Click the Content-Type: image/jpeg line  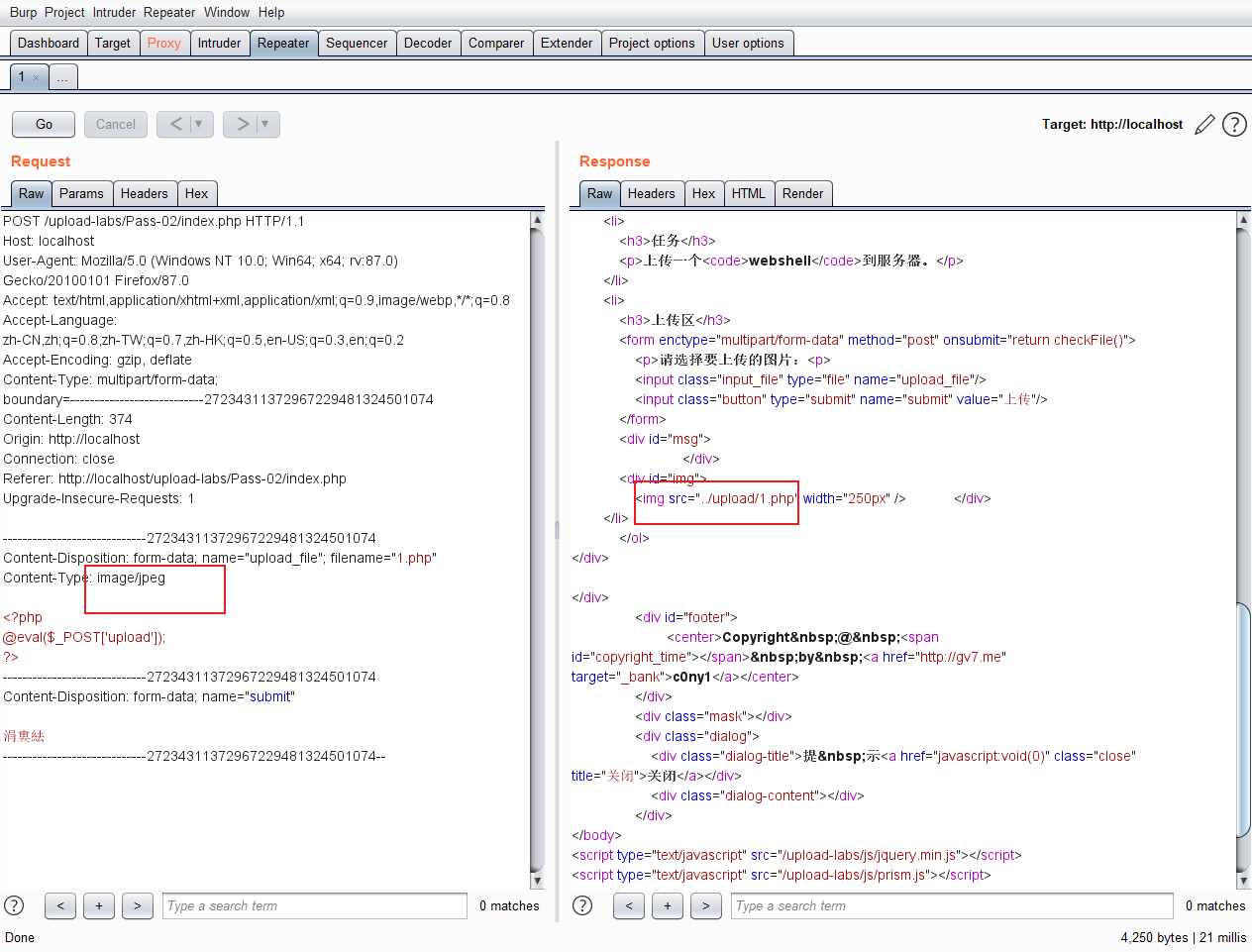(x=84, y=578)
